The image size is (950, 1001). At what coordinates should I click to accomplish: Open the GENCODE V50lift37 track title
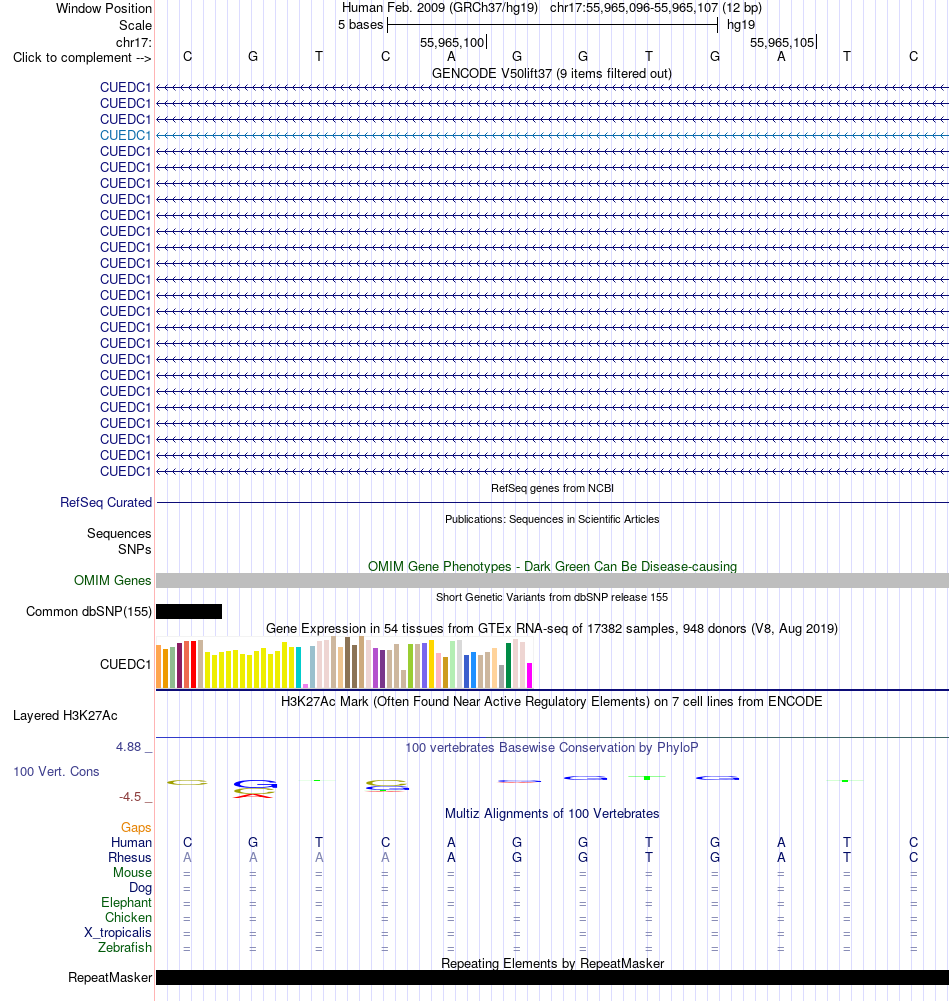(x=552, y=73)
